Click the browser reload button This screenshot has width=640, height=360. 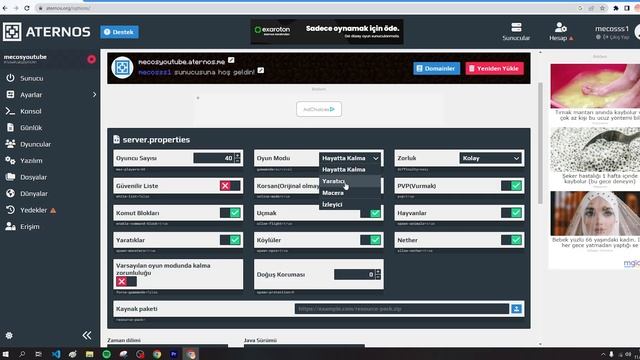tap(27, 8)
